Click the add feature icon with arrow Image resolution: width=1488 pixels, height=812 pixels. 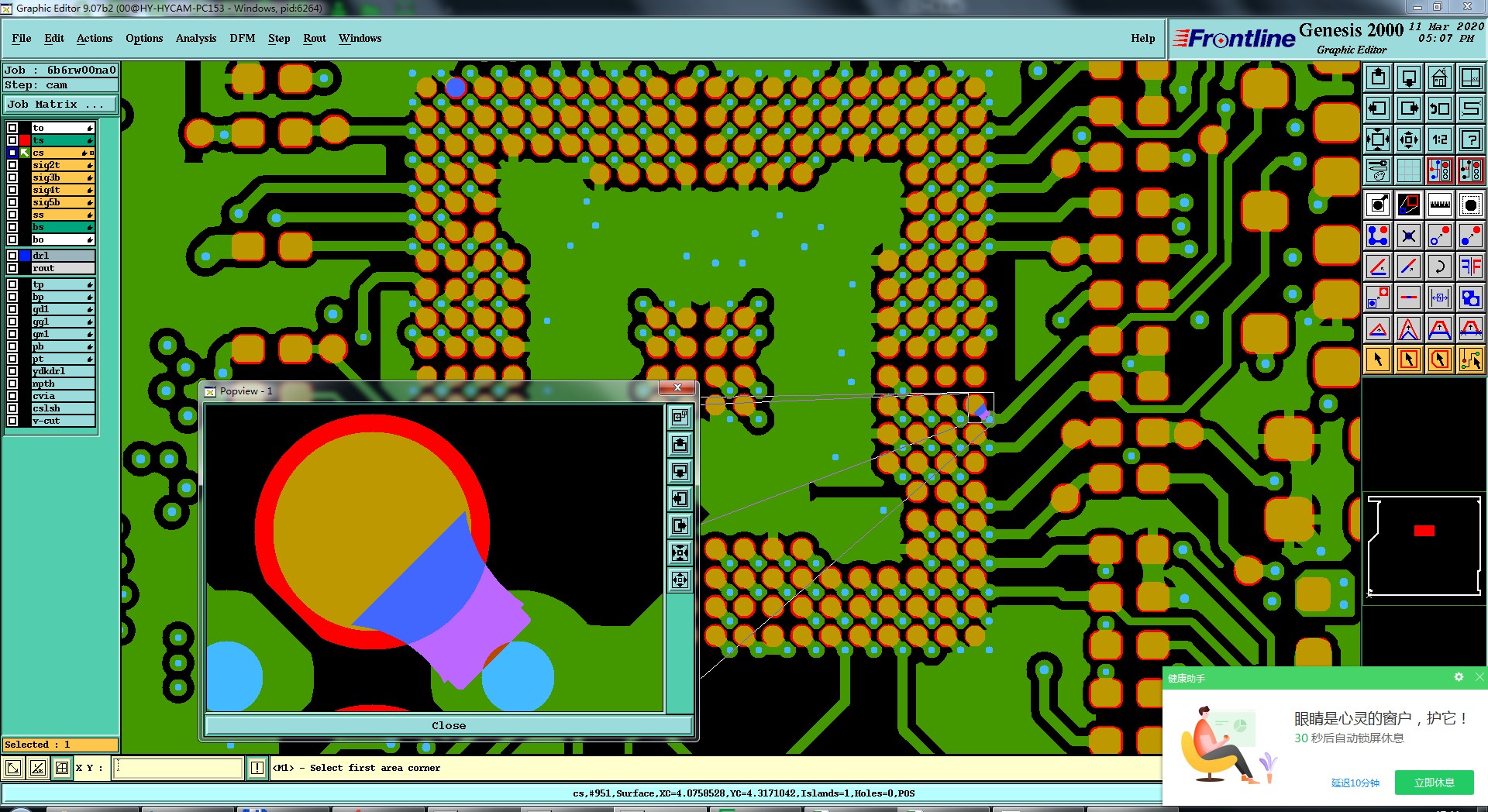1378,205
